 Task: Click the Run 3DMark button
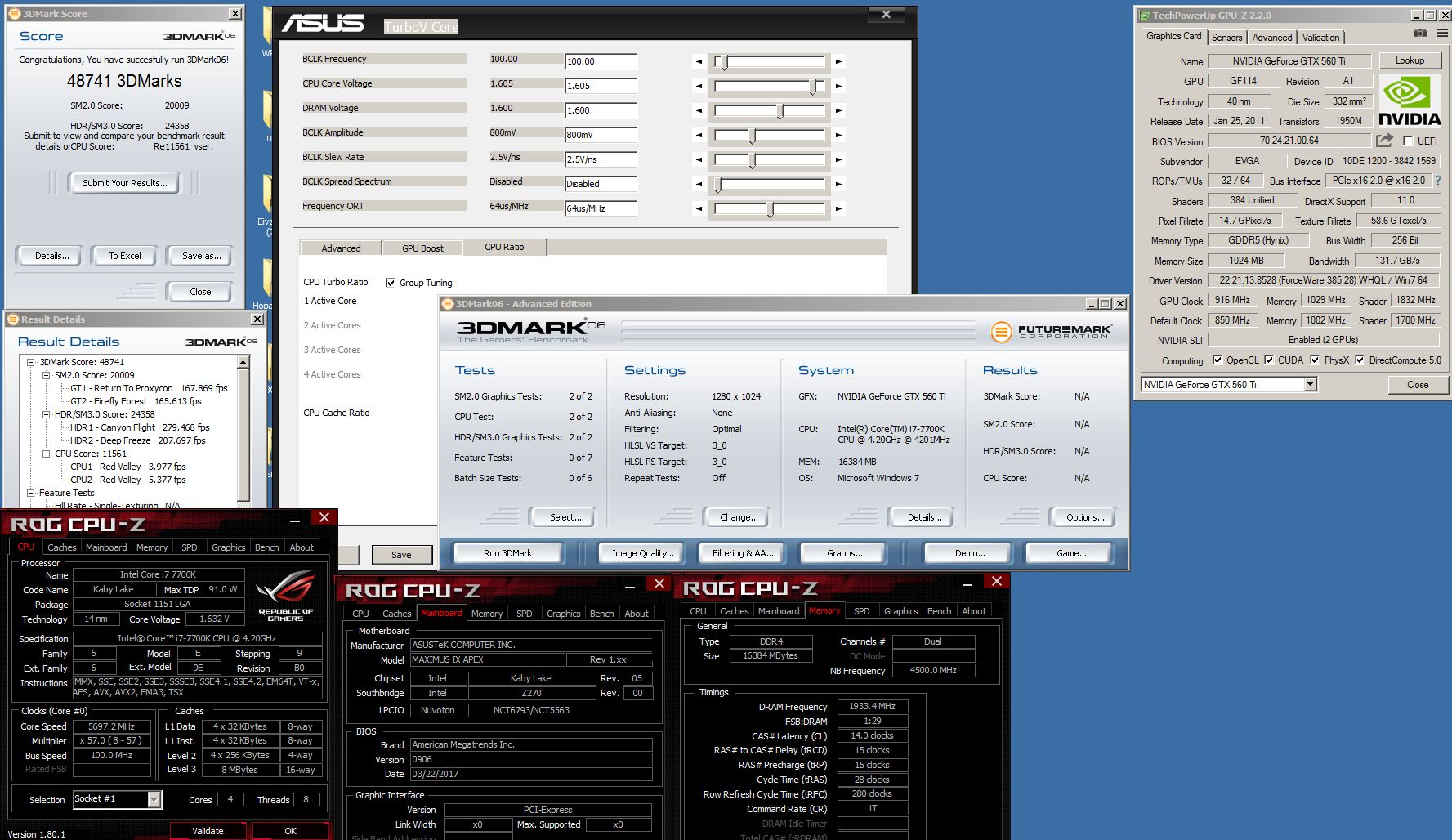[507, 553]
